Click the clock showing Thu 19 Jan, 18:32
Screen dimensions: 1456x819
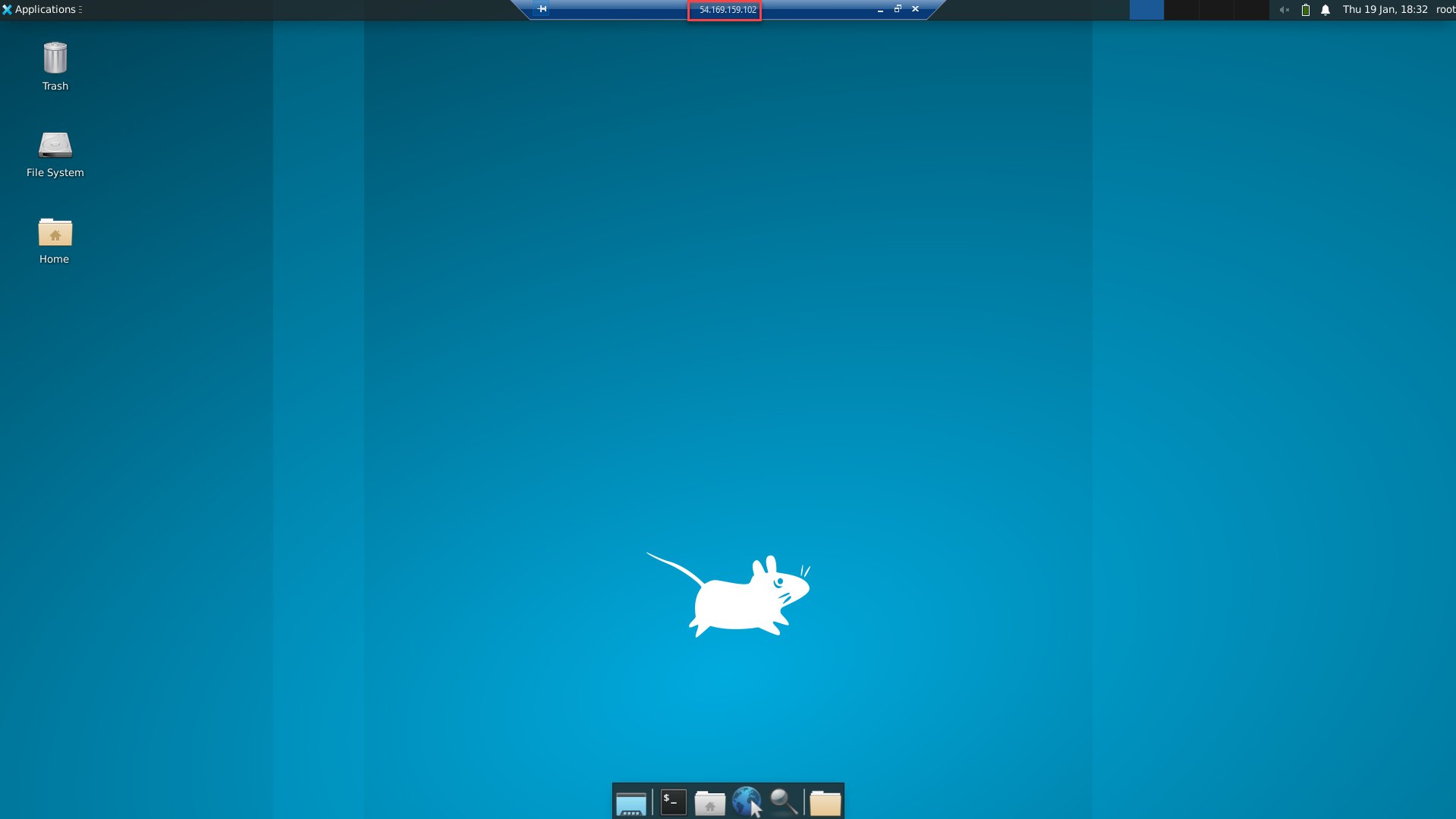pyautogui.click(x=1385, y=9)
